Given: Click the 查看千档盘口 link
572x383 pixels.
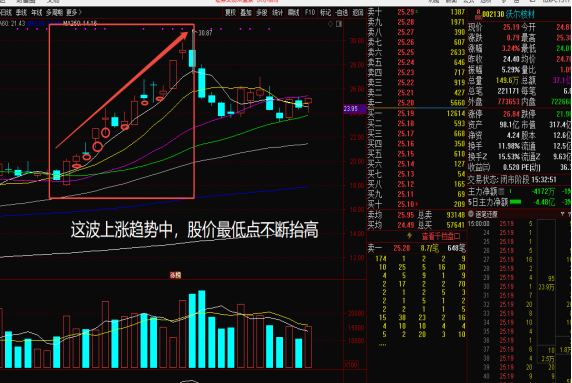Looking at the screenshot, I should [x=440, y=236].
